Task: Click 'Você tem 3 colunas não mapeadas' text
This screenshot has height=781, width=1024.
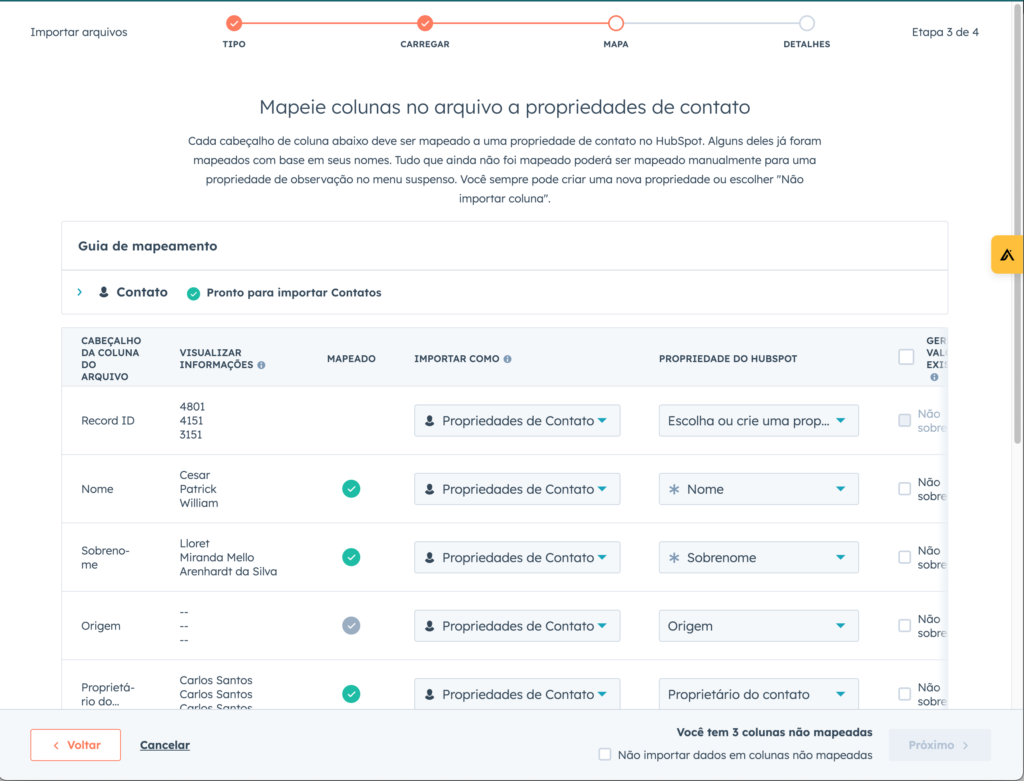Action: (775, 732)
